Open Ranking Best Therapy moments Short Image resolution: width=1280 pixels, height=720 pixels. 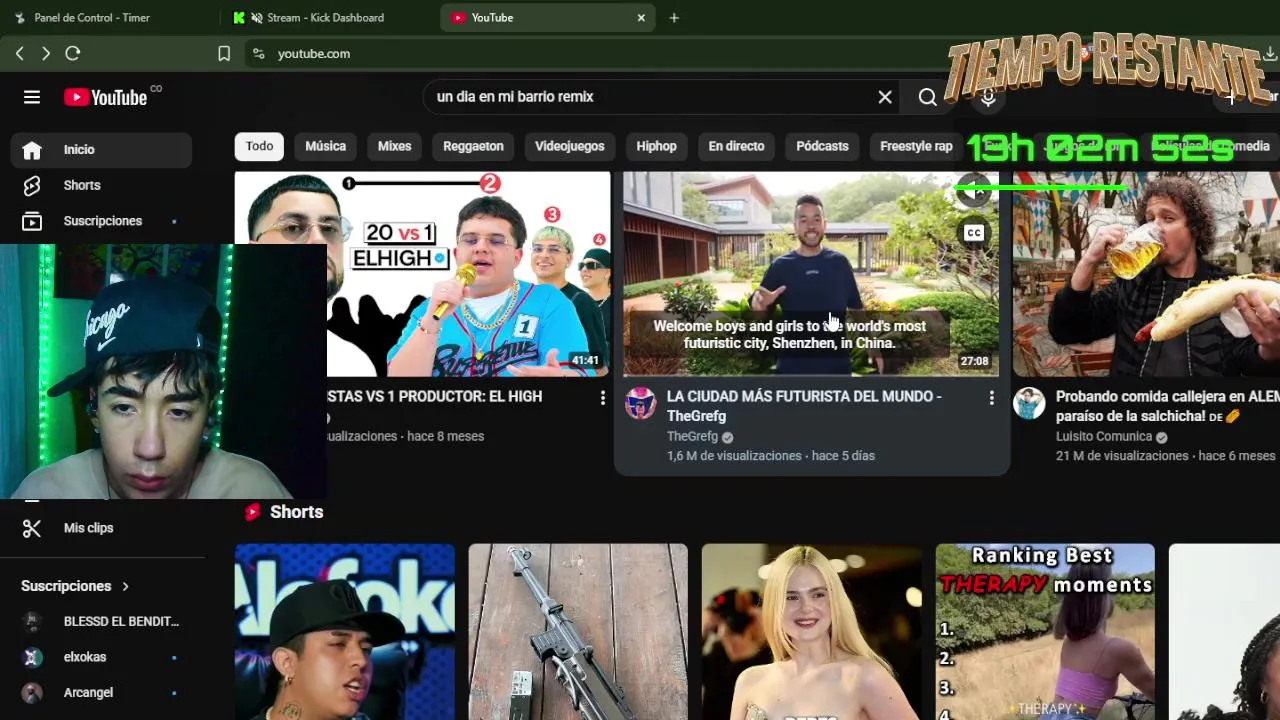(1045, 632)
